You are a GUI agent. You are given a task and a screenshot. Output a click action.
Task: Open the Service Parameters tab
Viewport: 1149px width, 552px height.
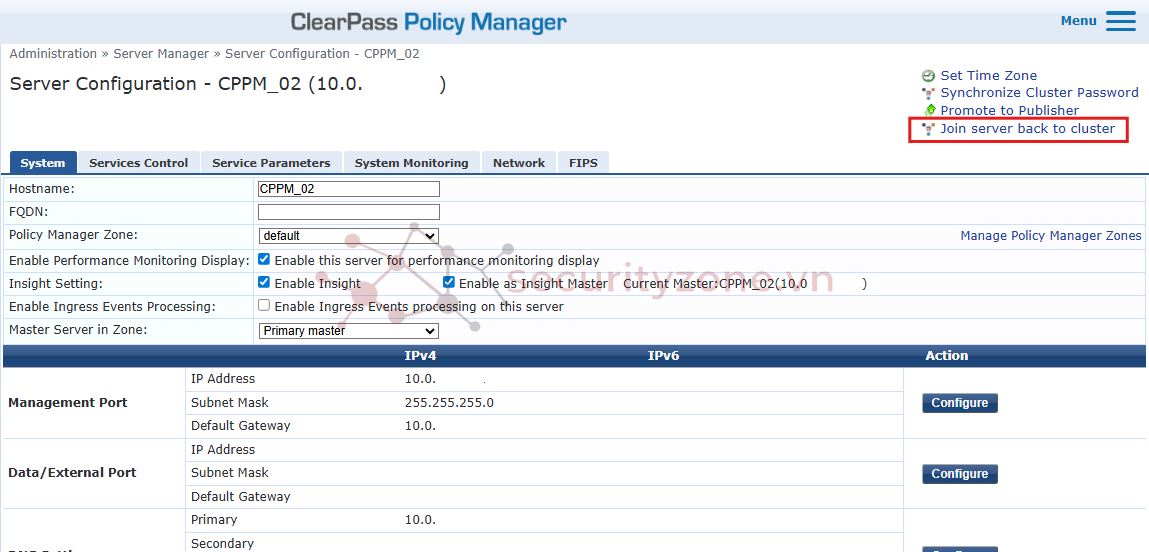coord(271,163)
